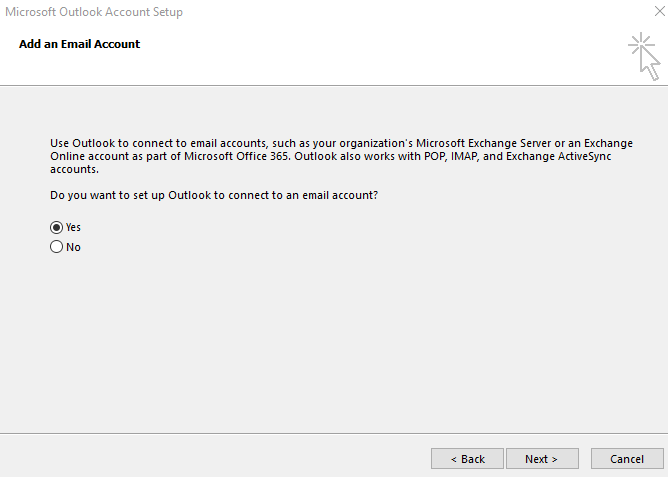Go to previous step with Back
Image resolution: width=668 pixels, height=477 pixels.
coord(467,459)
